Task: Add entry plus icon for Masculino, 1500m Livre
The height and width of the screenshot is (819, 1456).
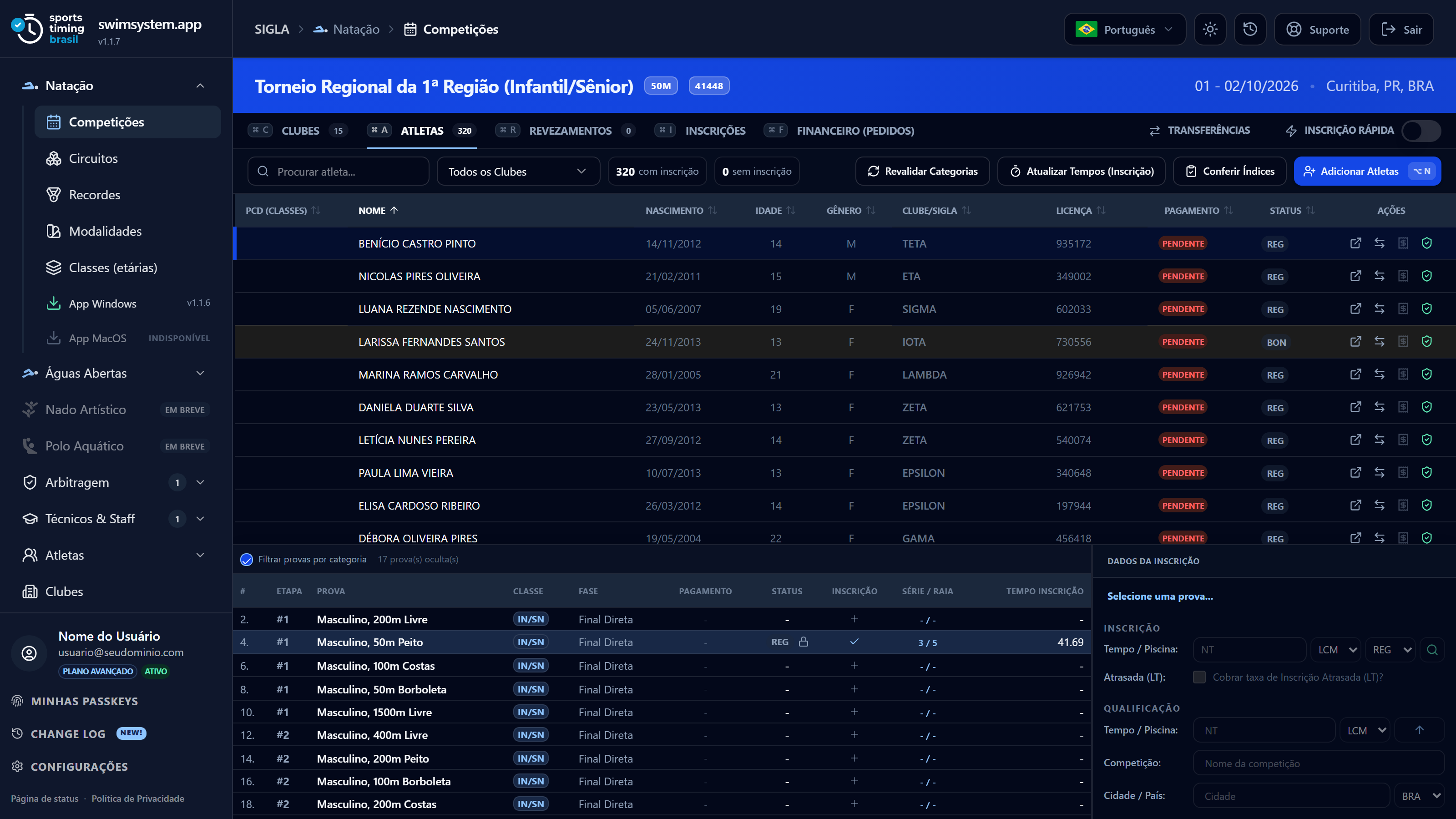Action: pos(854,712)
